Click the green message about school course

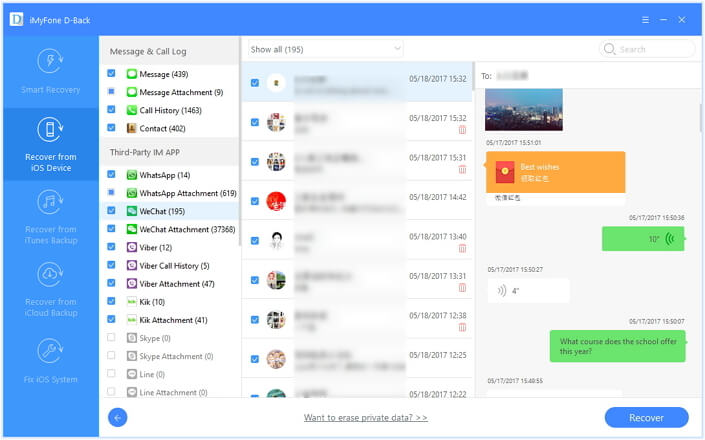pos(618,346)
